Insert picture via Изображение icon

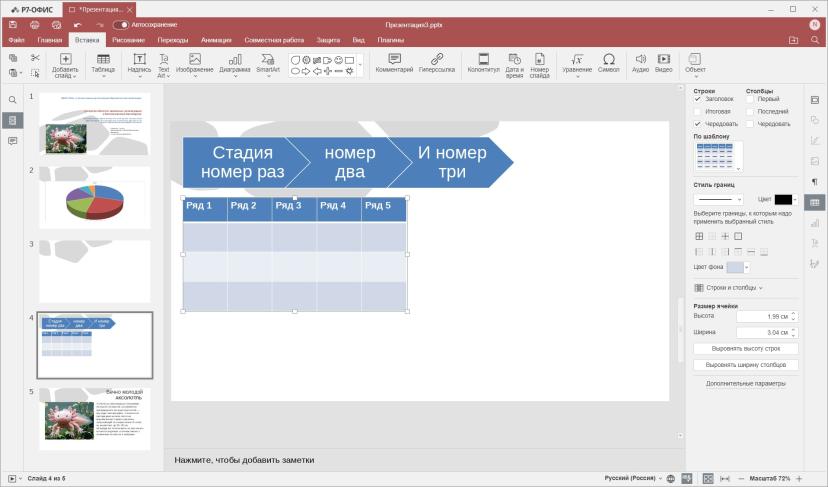pos(194,65)
